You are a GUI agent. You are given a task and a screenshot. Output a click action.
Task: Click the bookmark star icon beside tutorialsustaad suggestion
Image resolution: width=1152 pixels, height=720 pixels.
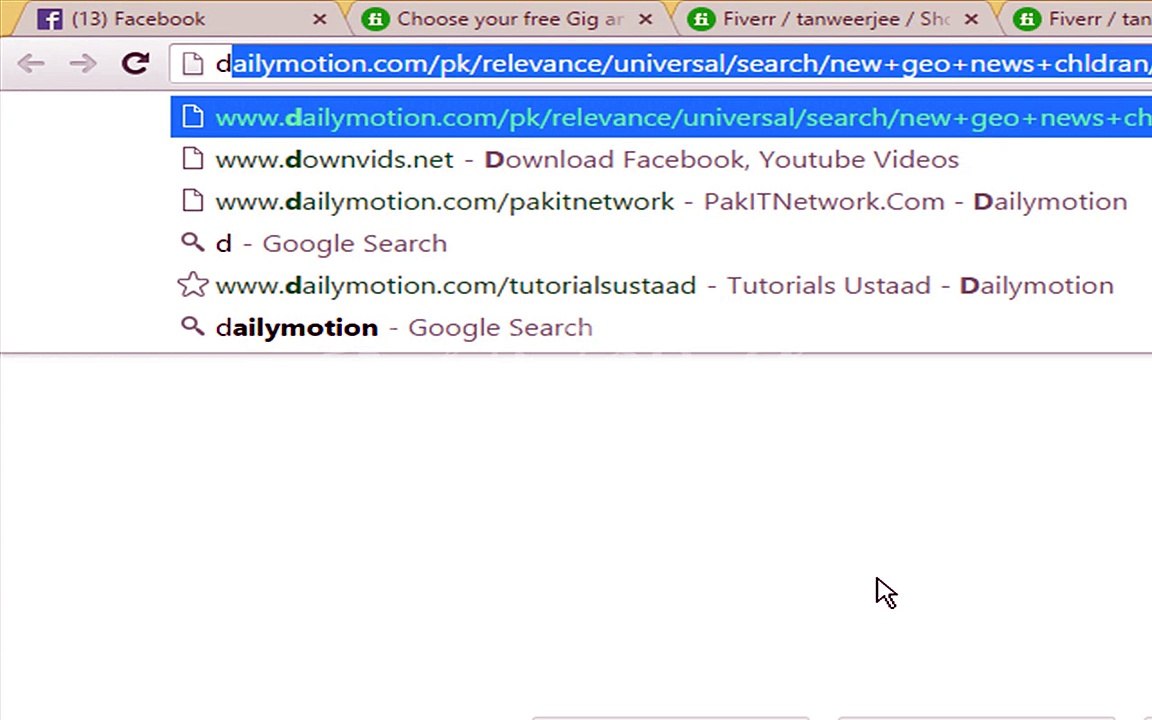coord(192,284)
